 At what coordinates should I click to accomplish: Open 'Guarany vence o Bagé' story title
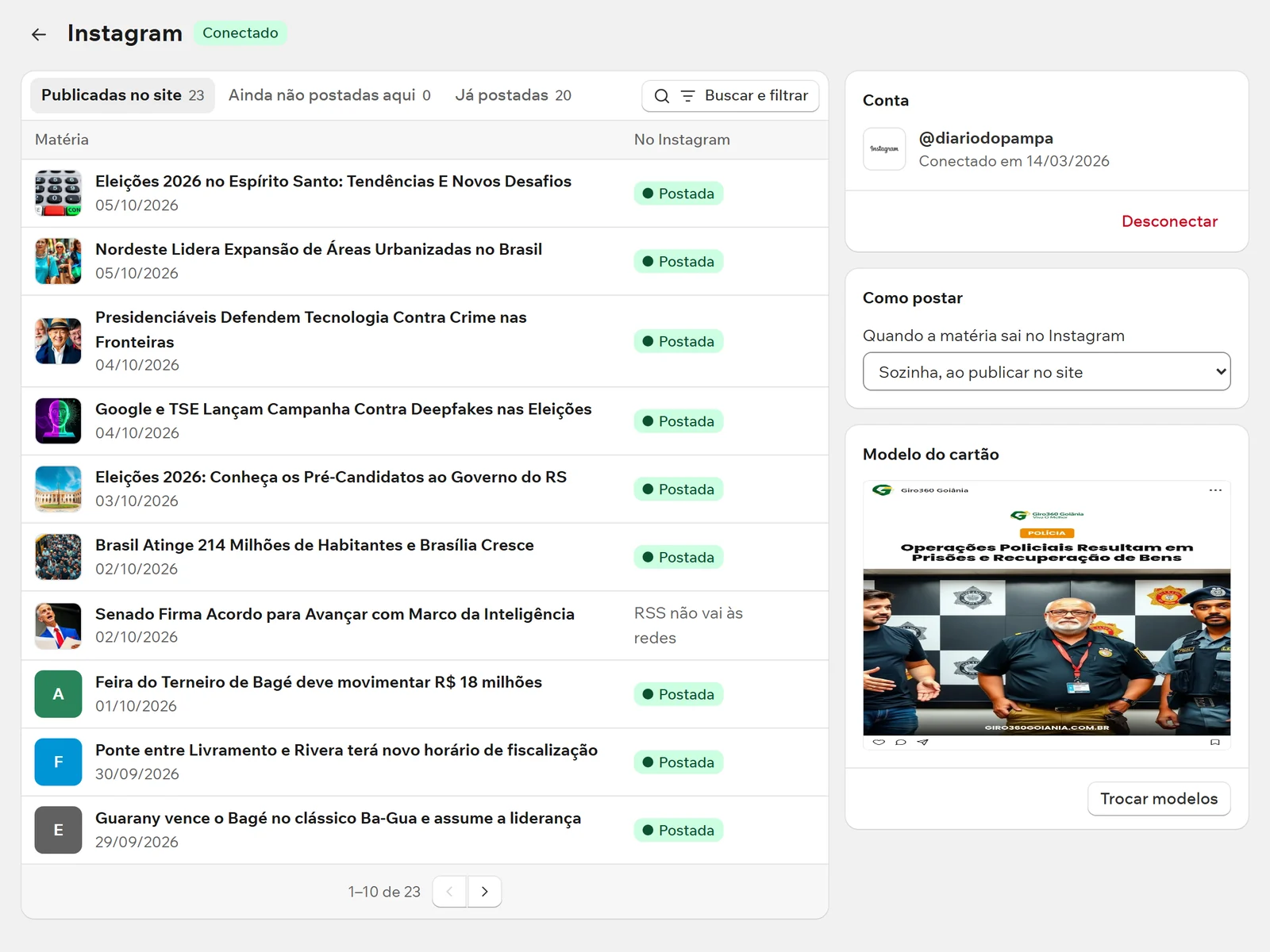point(338,818)
